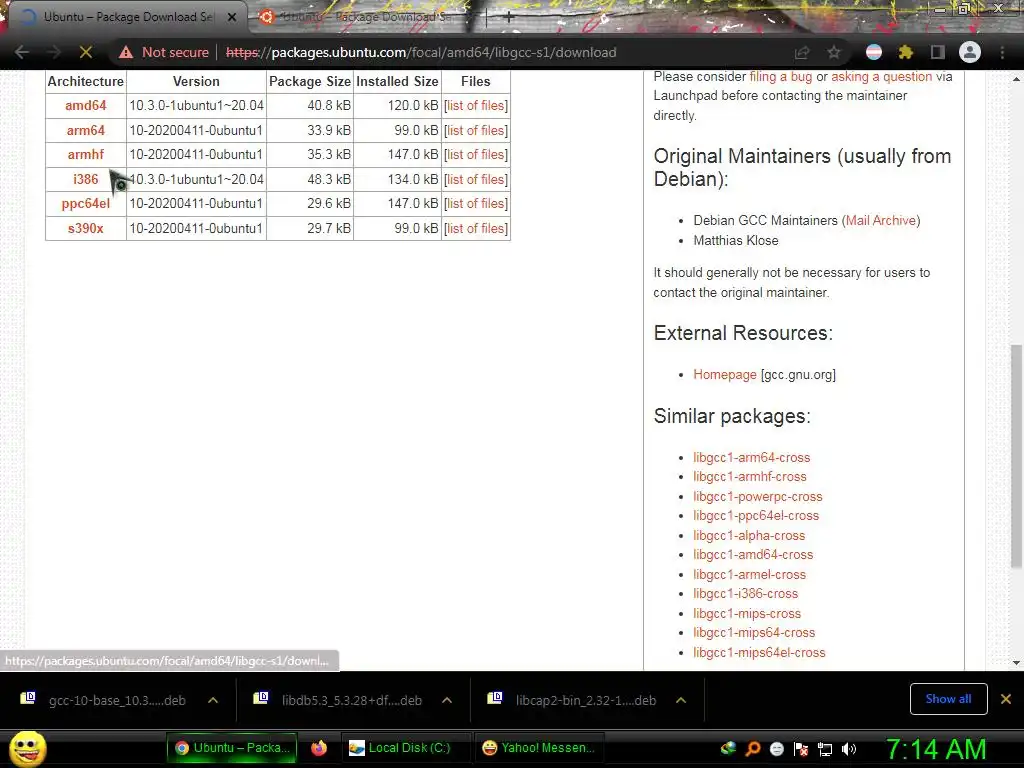The width and height of the screenshot is (1024, 768).
Task: Open the gcc.gnu.org Homepage link
Action: (725, 374)
